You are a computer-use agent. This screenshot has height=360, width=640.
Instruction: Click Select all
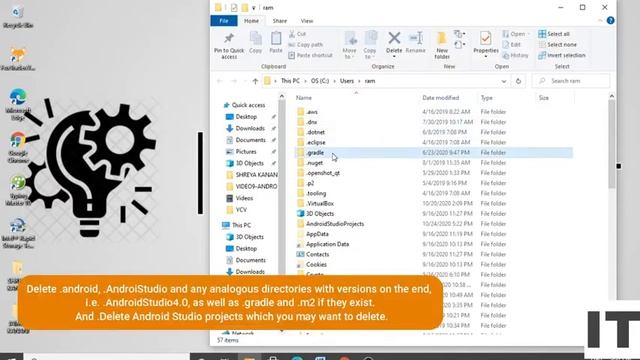click(554, 34)
